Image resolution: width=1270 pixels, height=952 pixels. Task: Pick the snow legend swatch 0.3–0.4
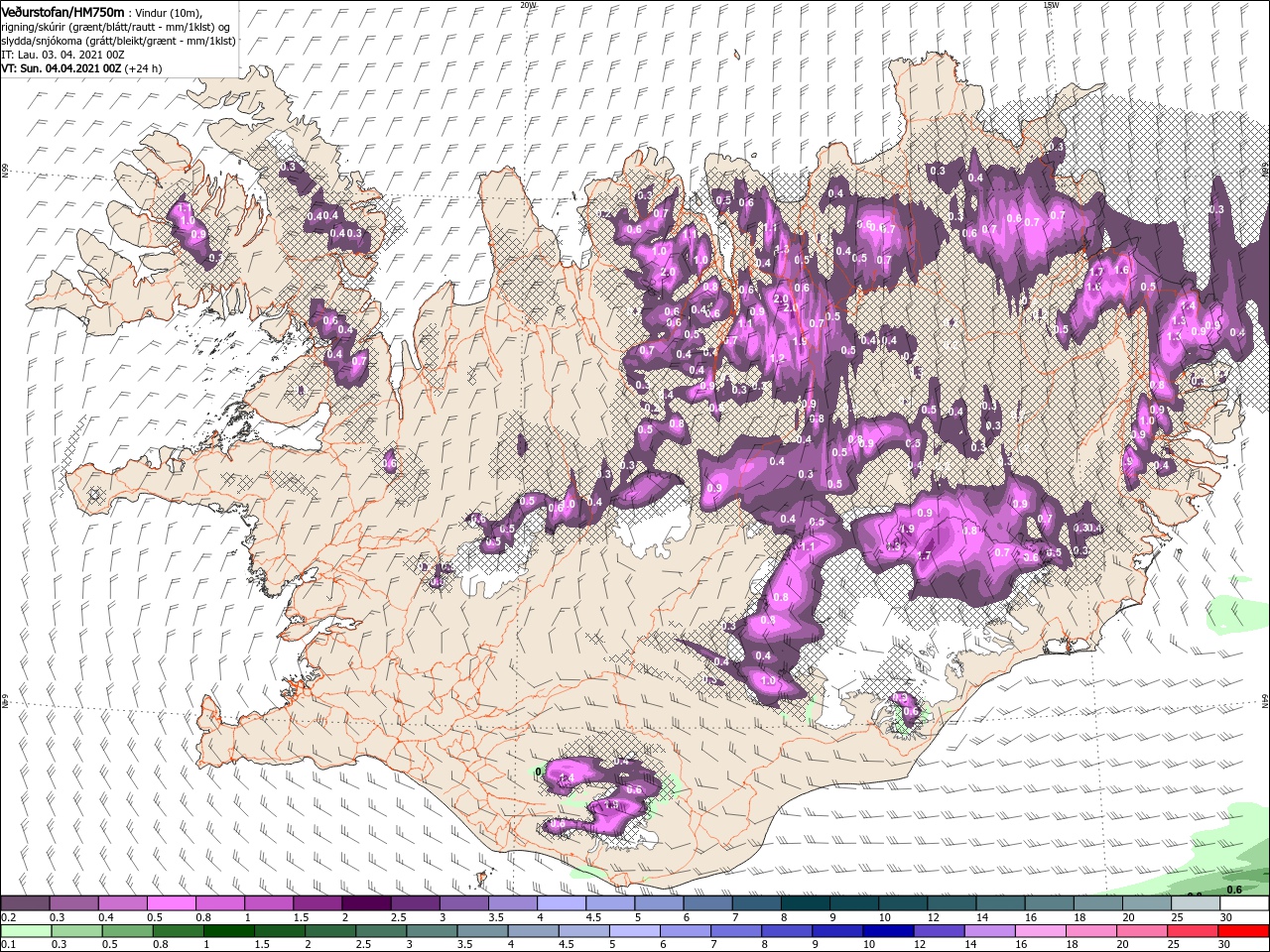73,903
